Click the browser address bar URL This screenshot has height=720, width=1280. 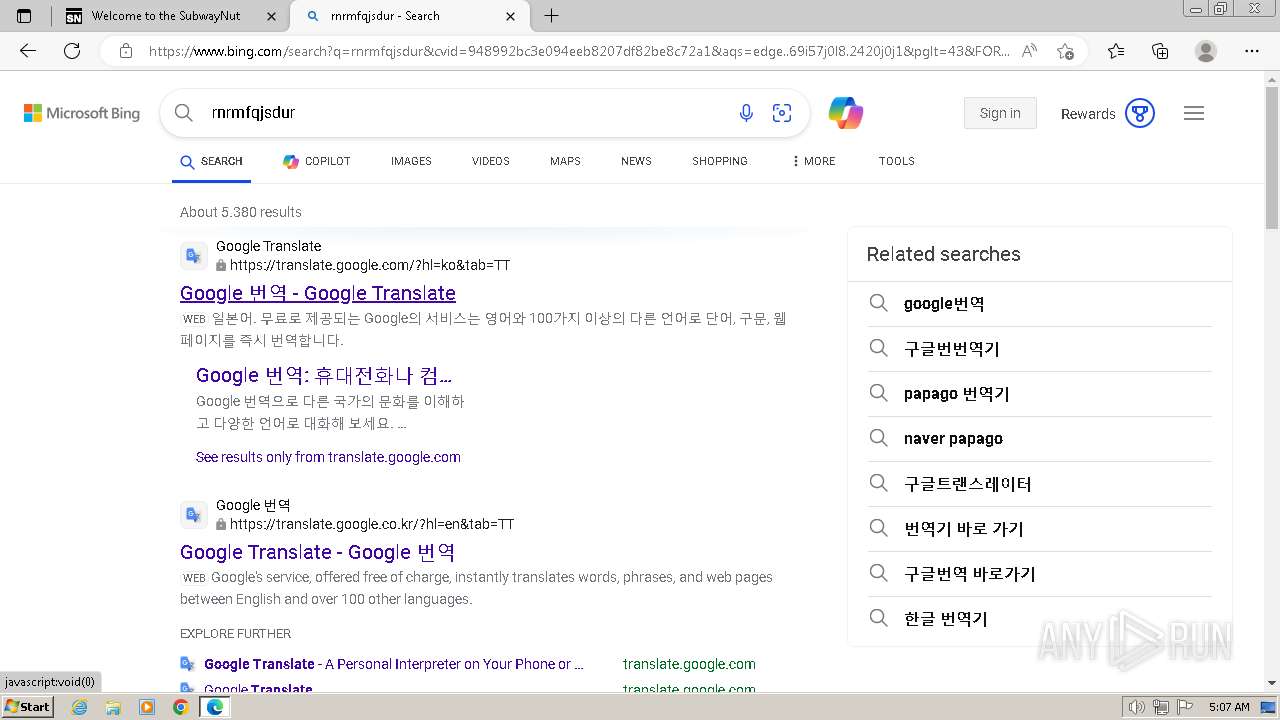click(x=579, y=51)
